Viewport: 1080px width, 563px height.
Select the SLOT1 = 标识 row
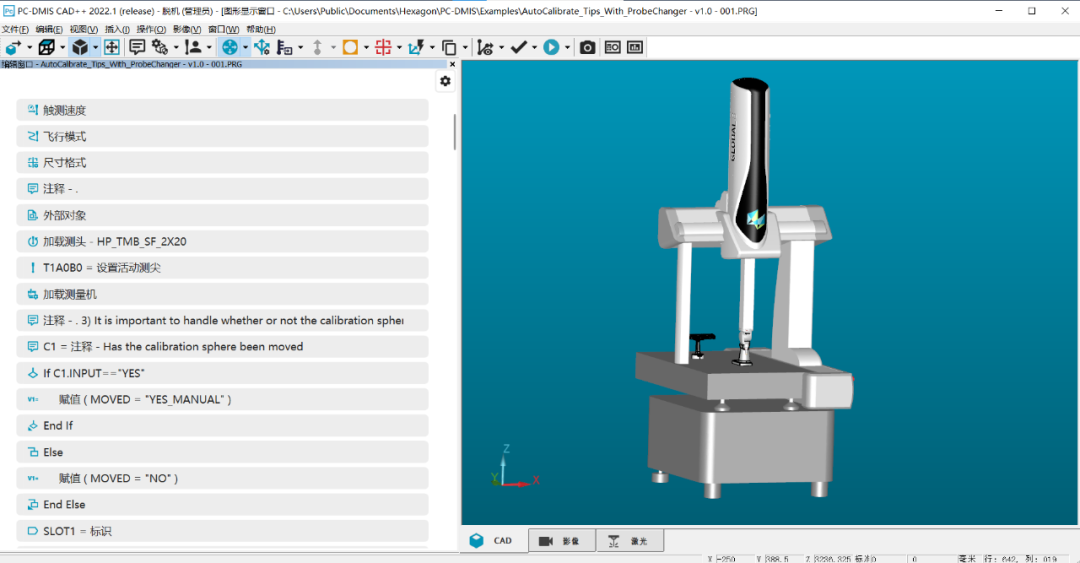coord(222,531)
